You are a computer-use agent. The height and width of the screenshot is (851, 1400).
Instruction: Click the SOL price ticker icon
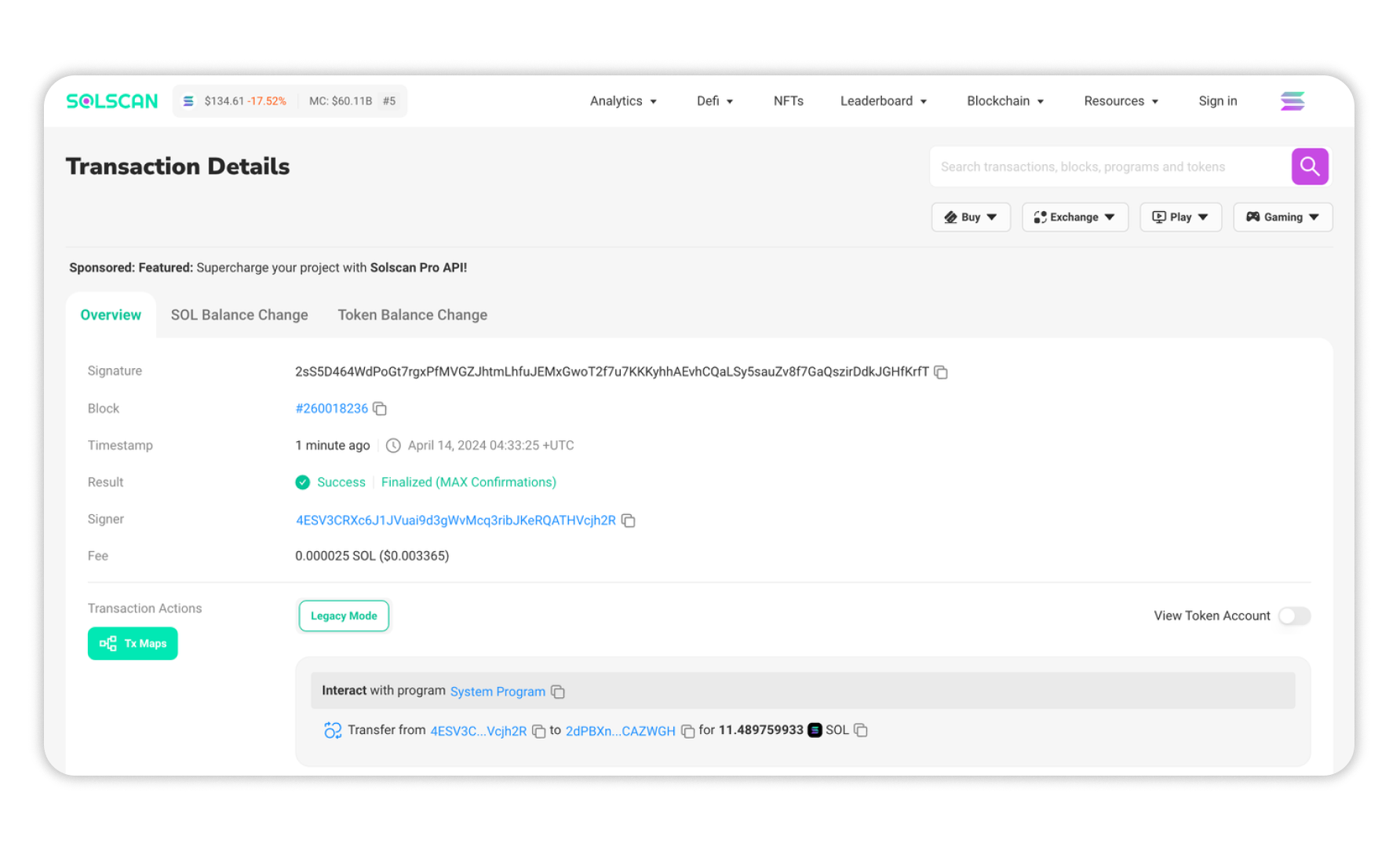(x=188, y=101)
